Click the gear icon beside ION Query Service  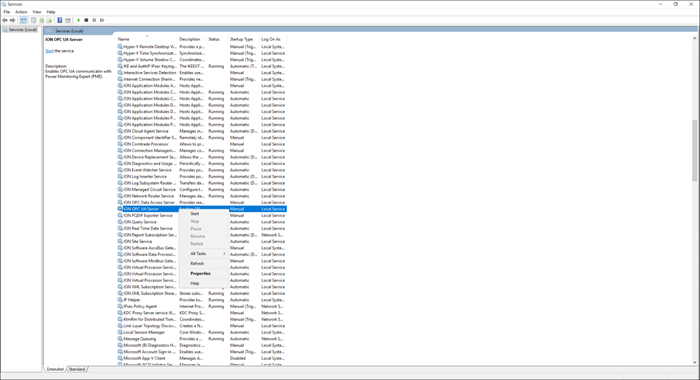point(120,221)
